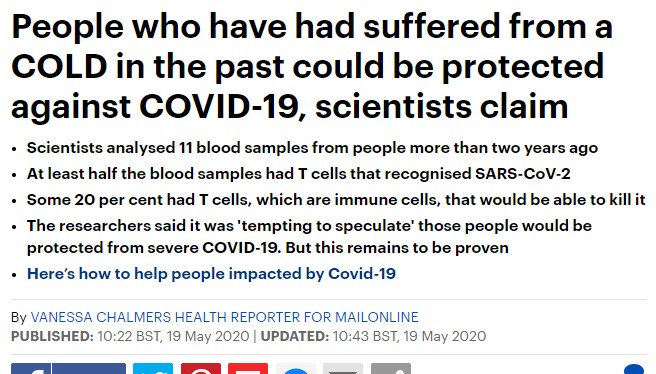Share the article on Twitter

(x=153, y=369)
